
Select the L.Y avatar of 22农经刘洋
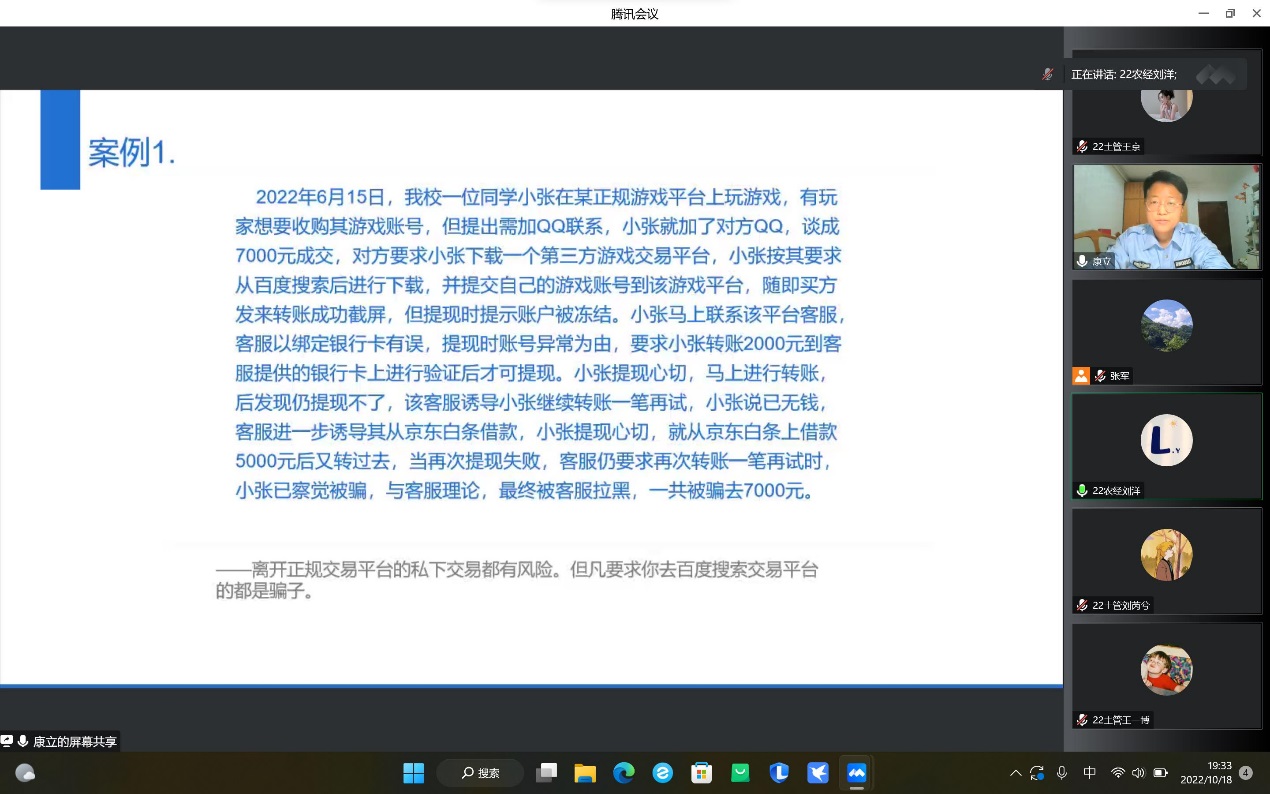point(1167,440)
